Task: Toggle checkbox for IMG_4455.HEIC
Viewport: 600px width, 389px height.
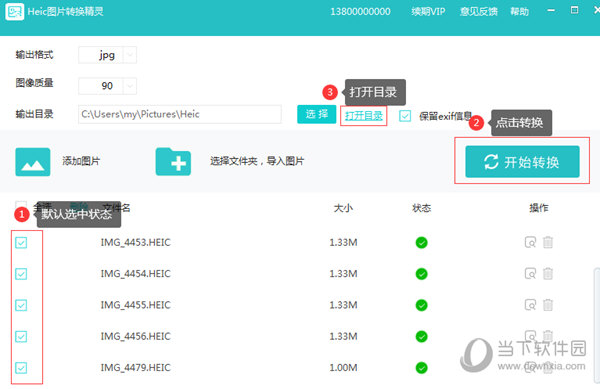Action: tap(21, 305)
